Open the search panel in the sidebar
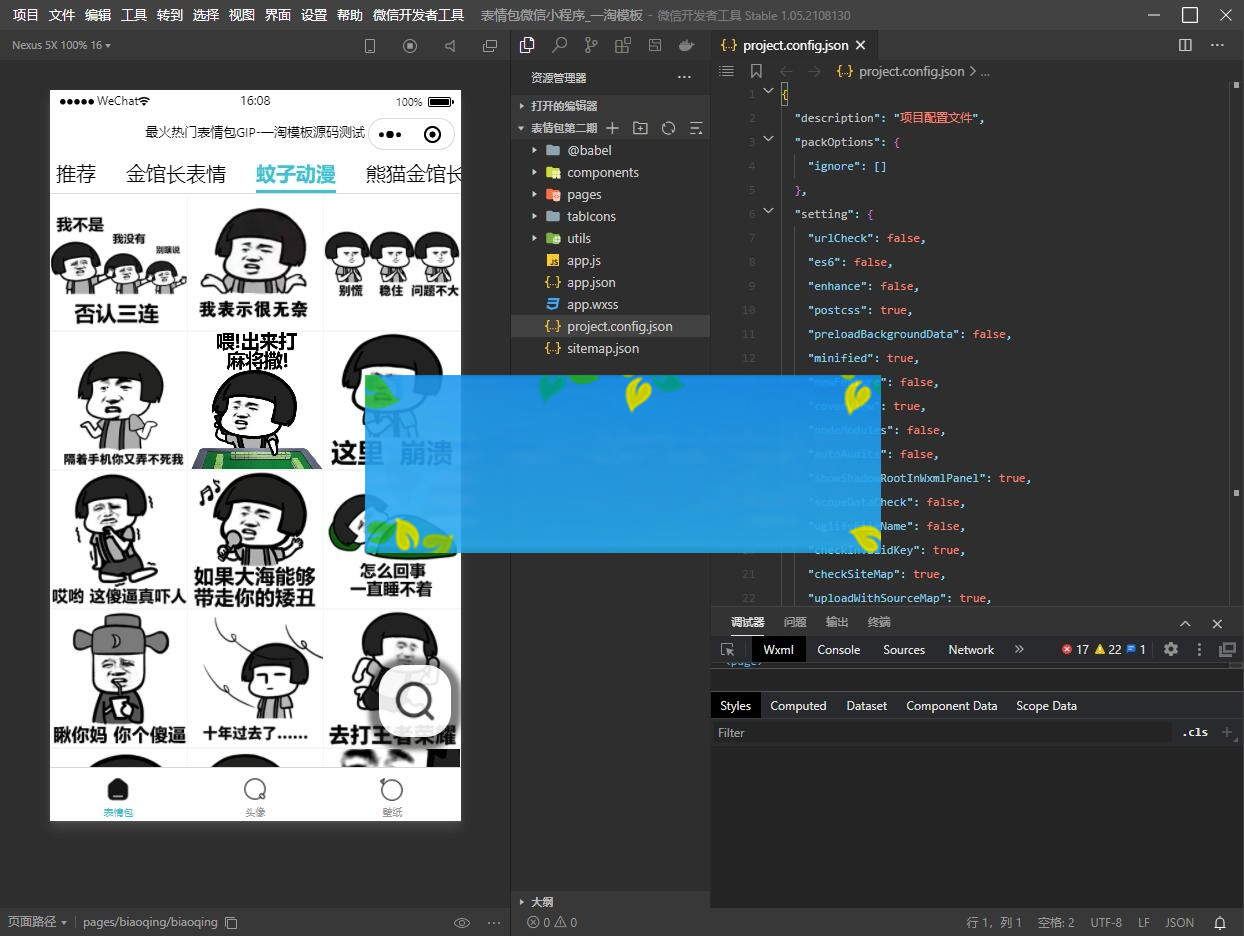This screenshot has height=936, width=1244. point(559,45)
